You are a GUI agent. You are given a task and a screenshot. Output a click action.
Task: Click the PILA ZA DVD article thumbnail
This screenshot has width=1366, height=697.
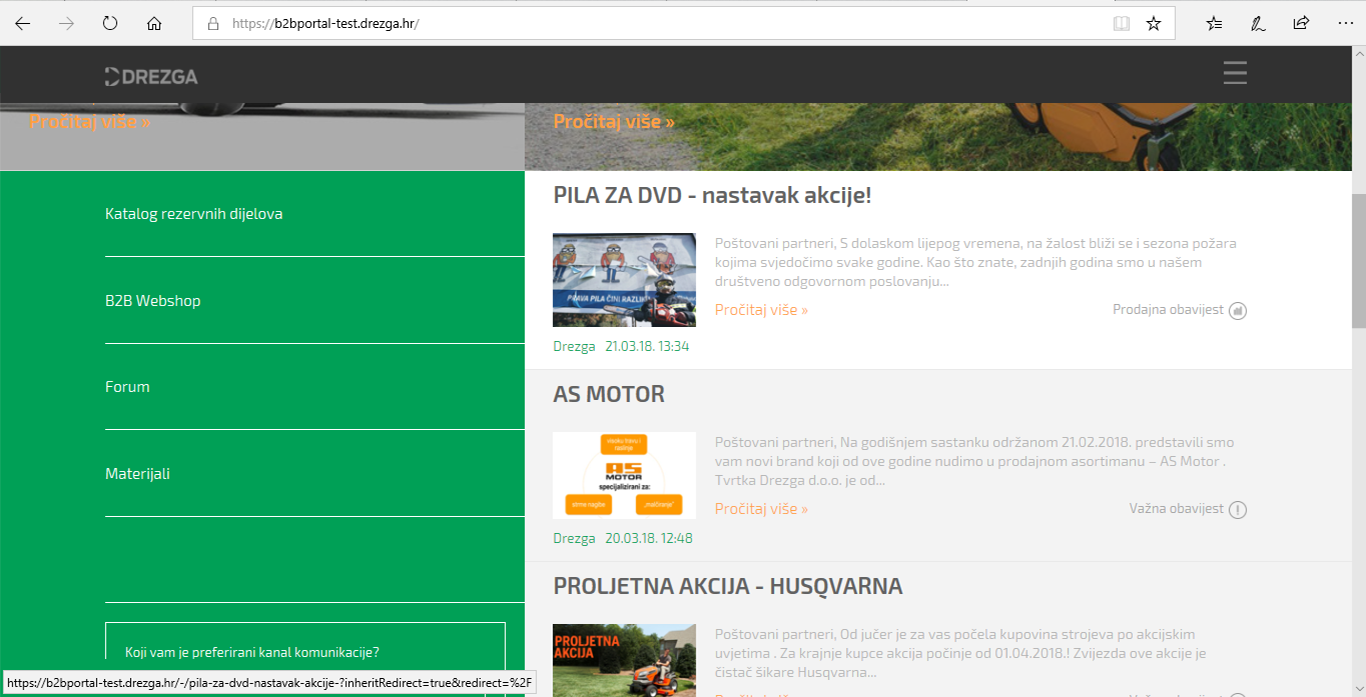click(624, 280)
